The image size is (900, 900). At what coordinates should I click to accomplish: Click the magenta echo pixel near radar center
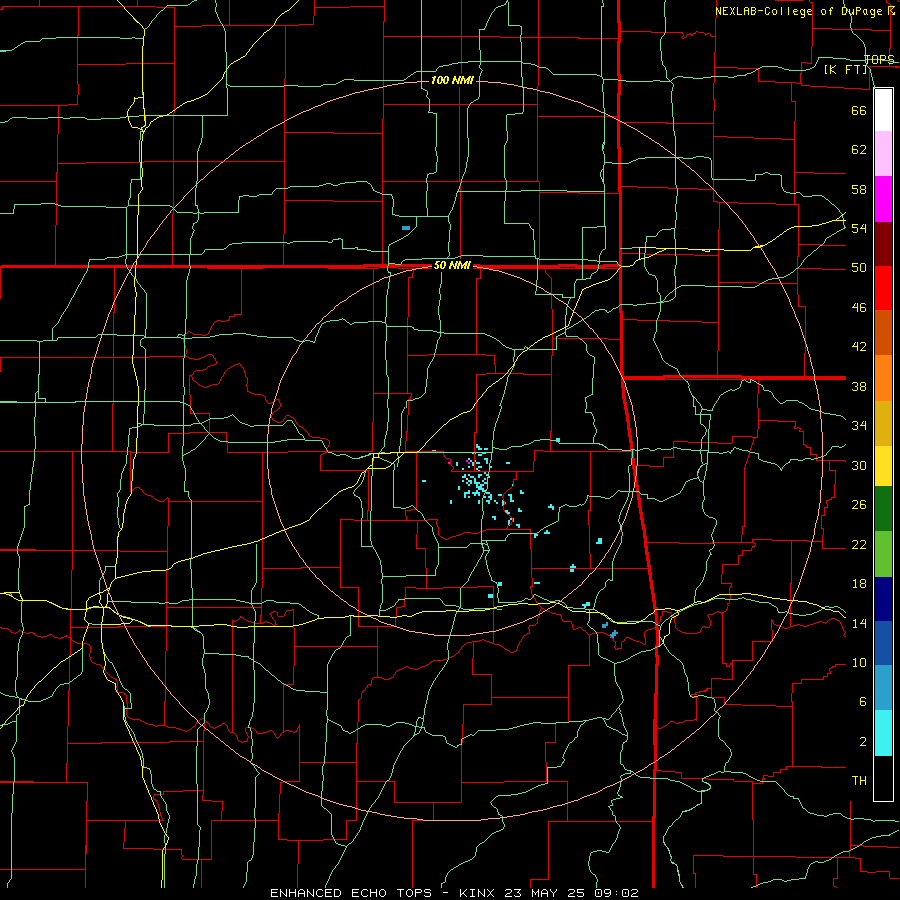pos(468,461)
